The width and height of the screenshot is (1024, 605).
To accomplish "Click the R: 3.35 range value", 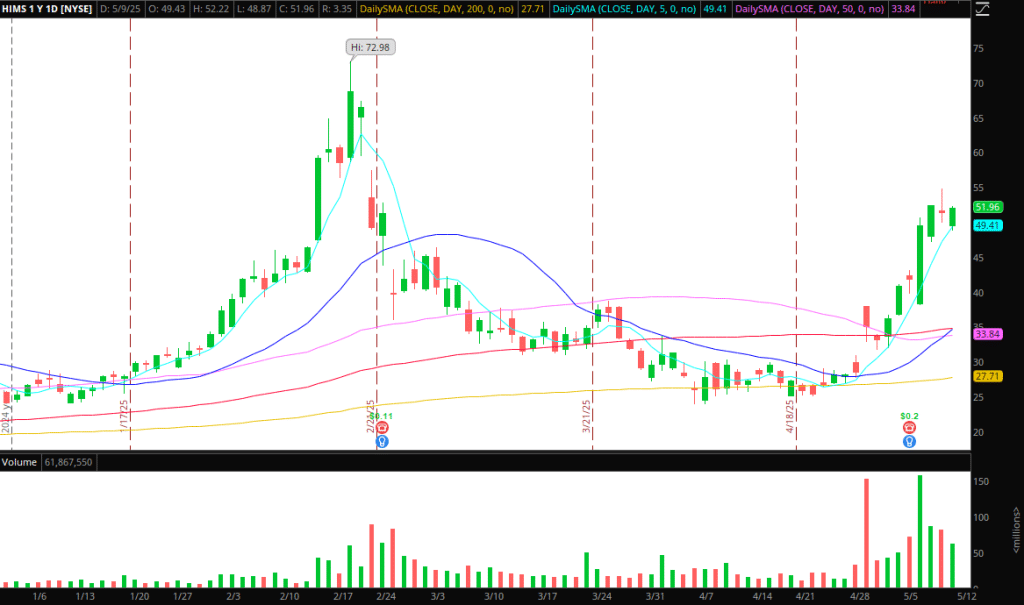I will [x=337, y=9].
